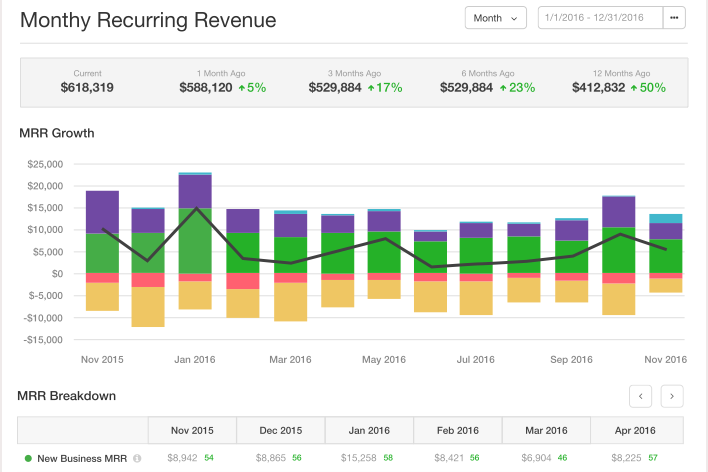Click the 12 Months Ago 50% growth stat
Viewport: 708px width, 472px height.
[618, 87]
